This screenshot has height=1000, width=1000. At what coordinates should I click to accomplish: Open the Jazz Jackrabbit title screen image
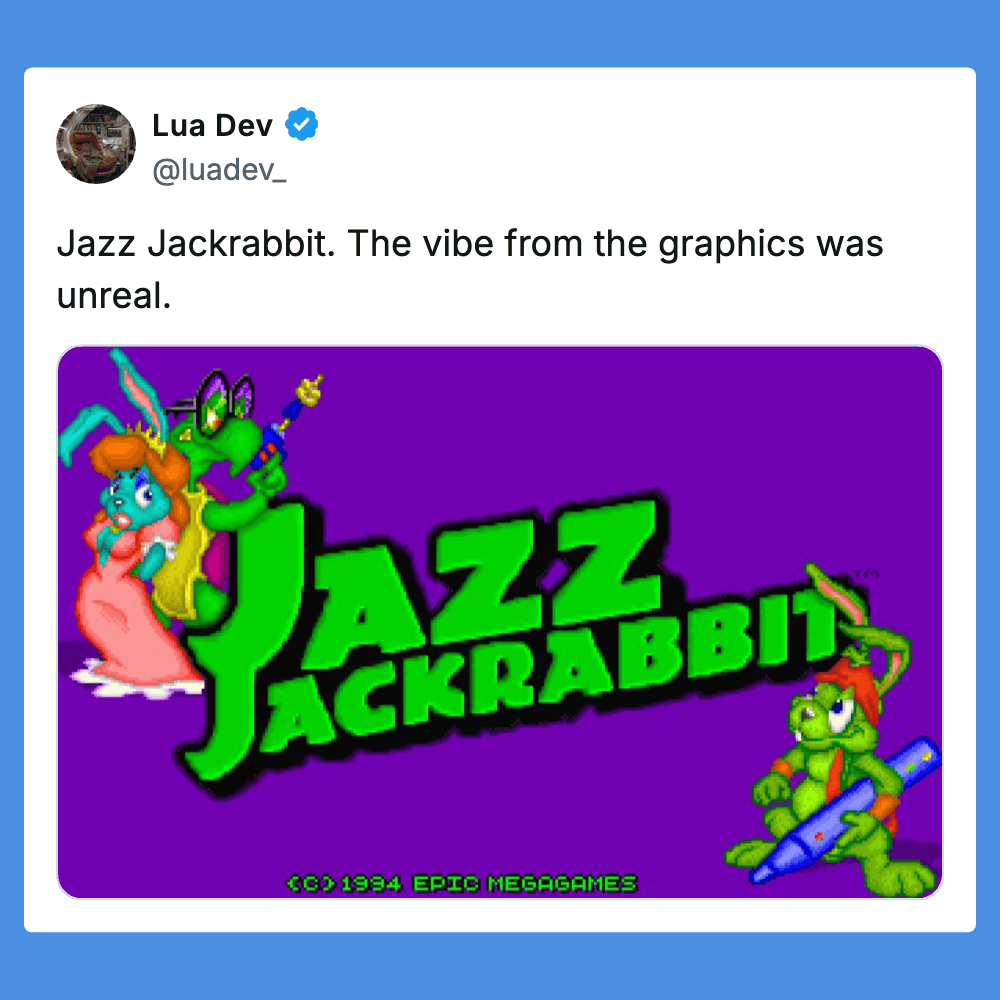tap(500, 622)
